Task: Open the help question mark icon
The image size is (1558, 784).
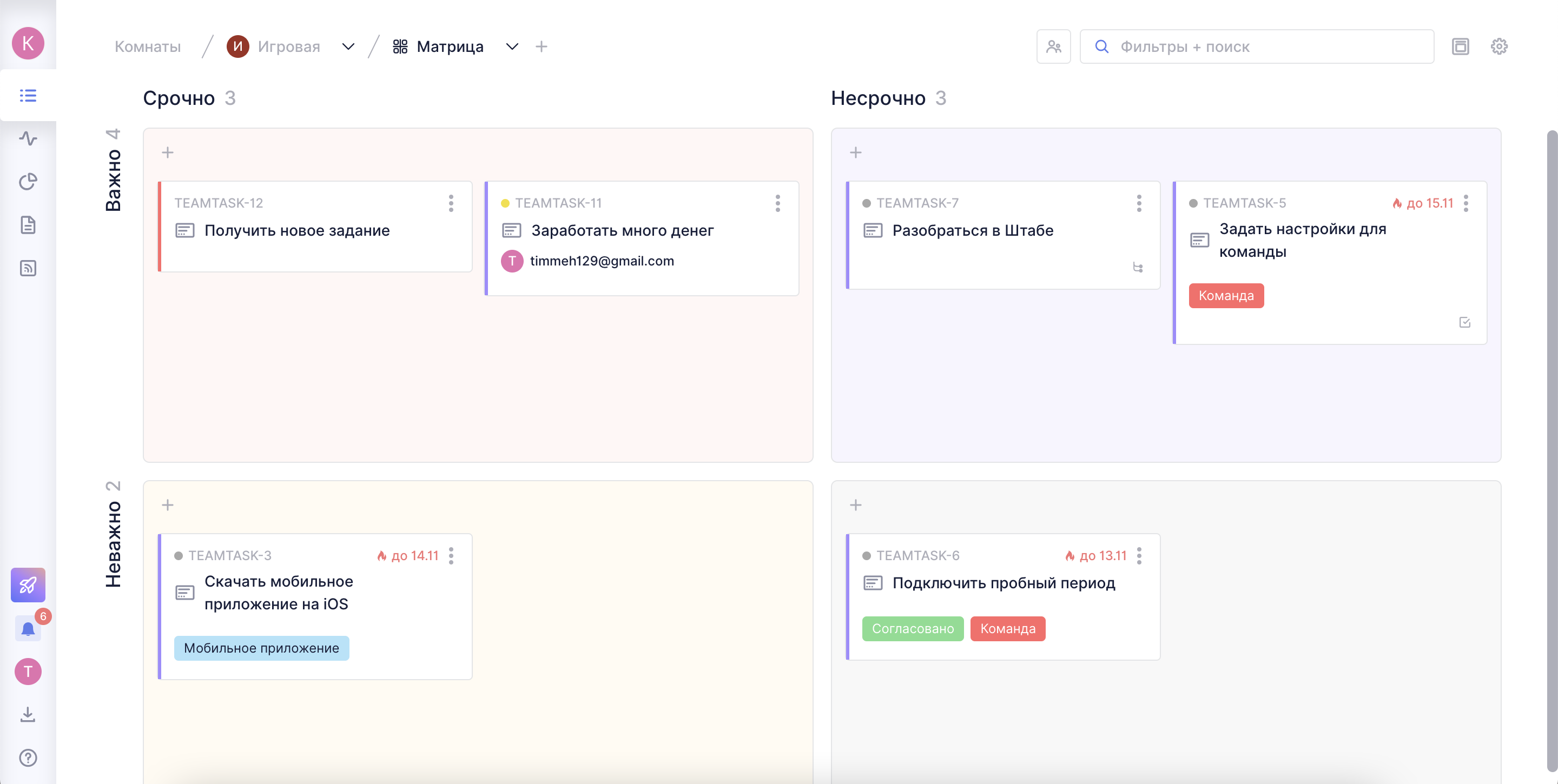Action: click(x=28, y=758)
